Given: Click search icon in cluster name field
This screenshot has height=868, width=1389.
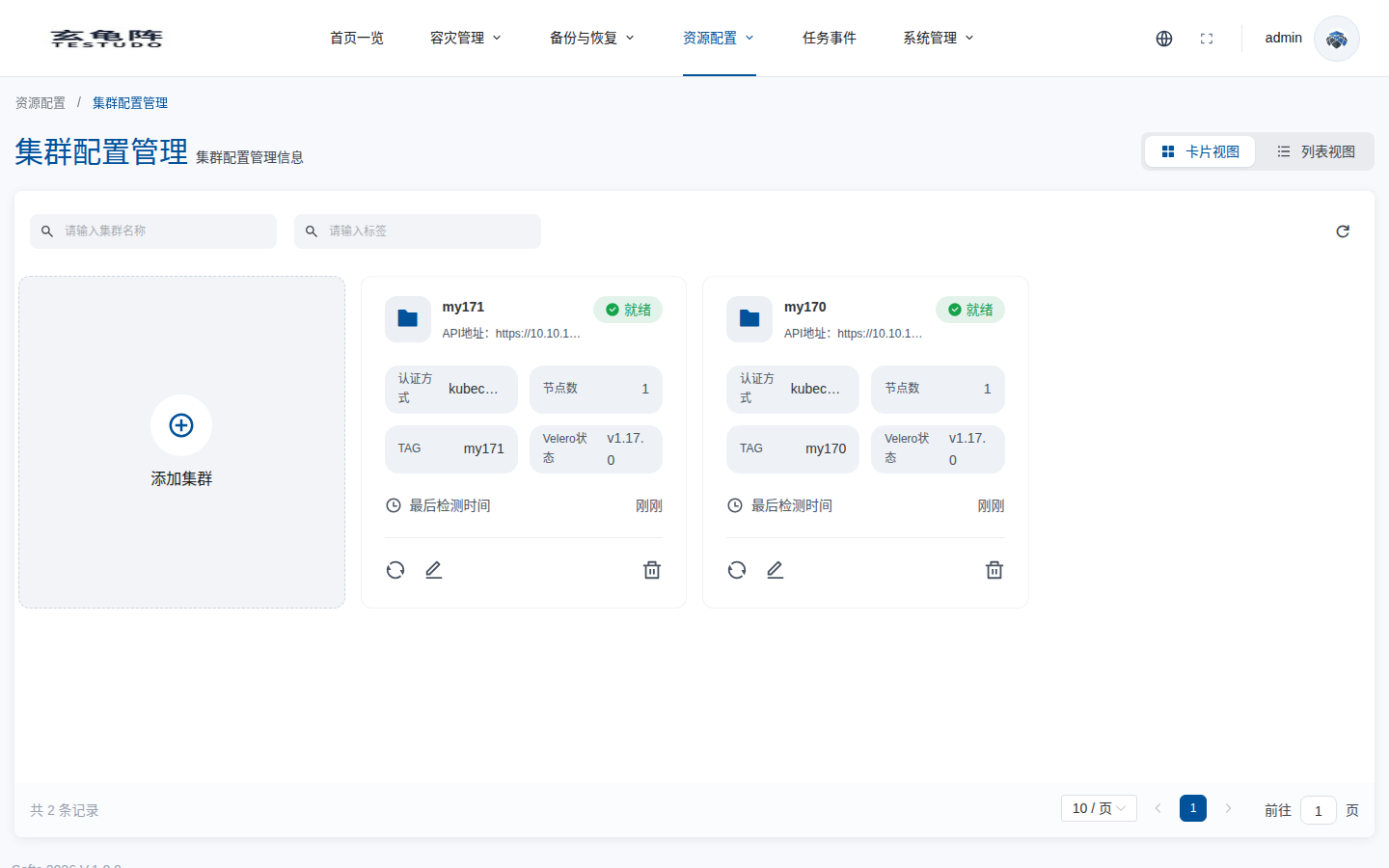Looking at the screenshot, I should (x=47, y=231).
